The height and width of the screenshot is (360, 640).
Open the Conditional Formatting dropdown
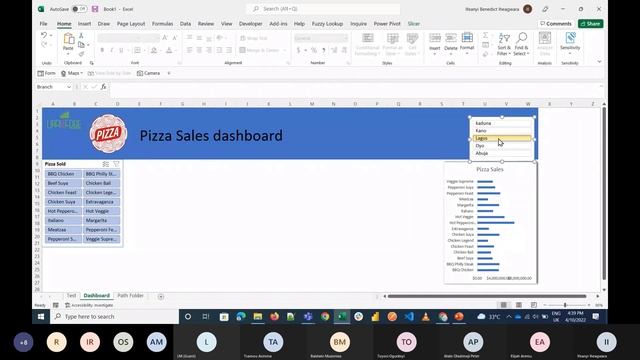point(367,44)
